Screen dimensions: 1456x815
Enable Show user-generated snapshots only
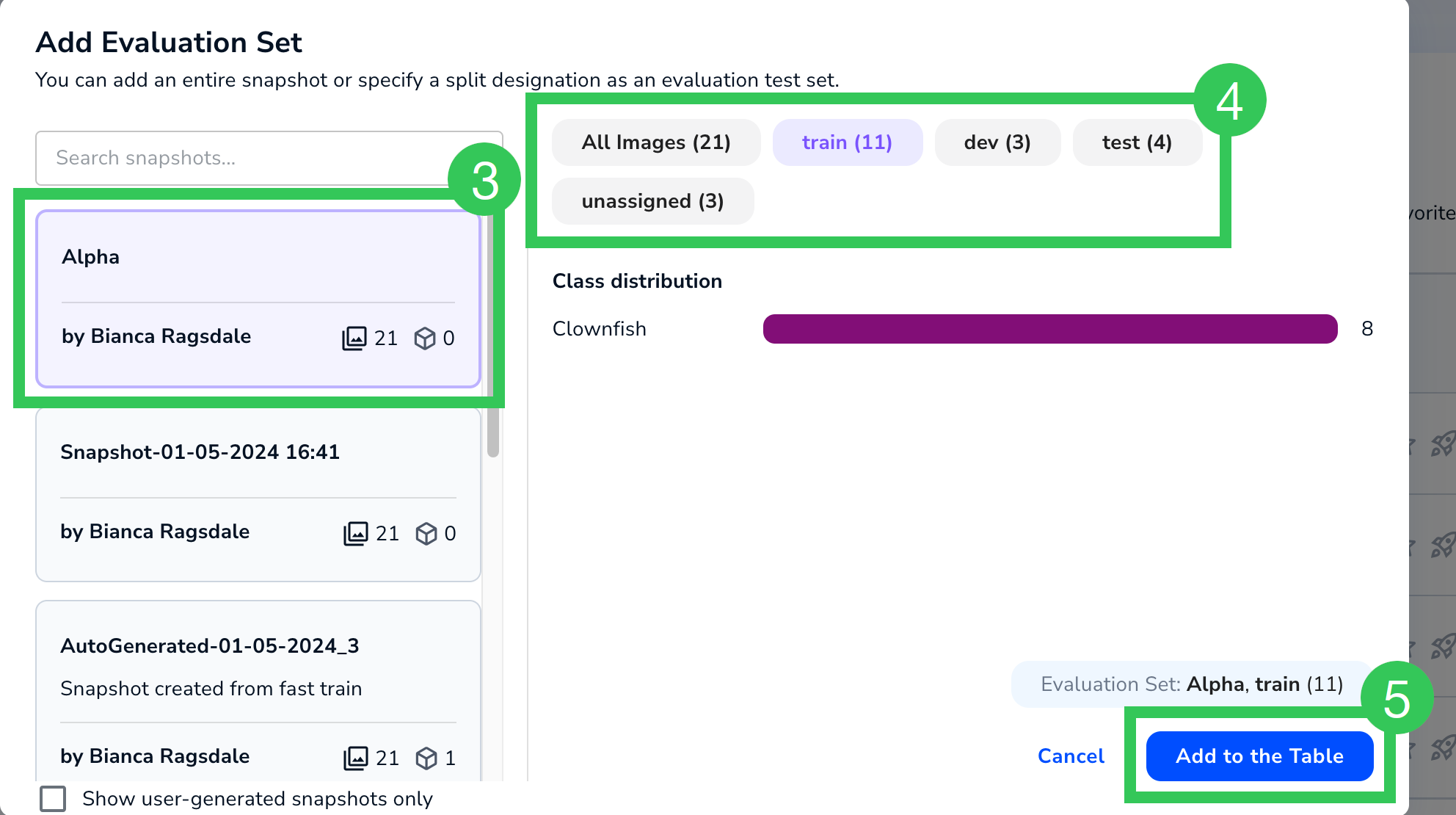point(53,798)
